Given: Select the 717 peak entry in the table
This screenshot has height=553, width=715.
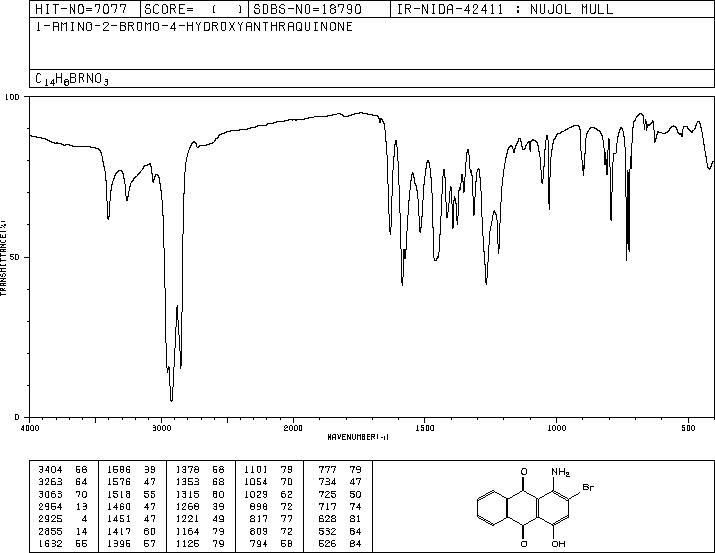Looking at the screenshot, I should tap(340, 506).
